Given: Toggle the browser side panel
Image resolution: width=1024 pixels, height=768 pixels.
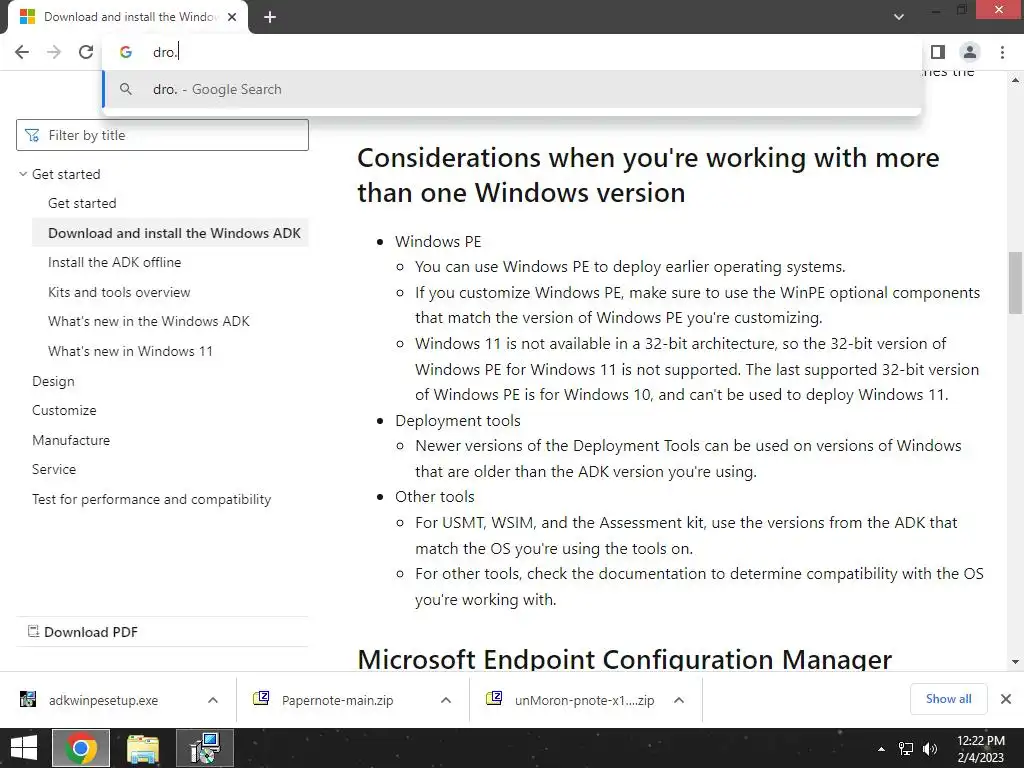Looking at the screenshot, I should coord(938,52).
